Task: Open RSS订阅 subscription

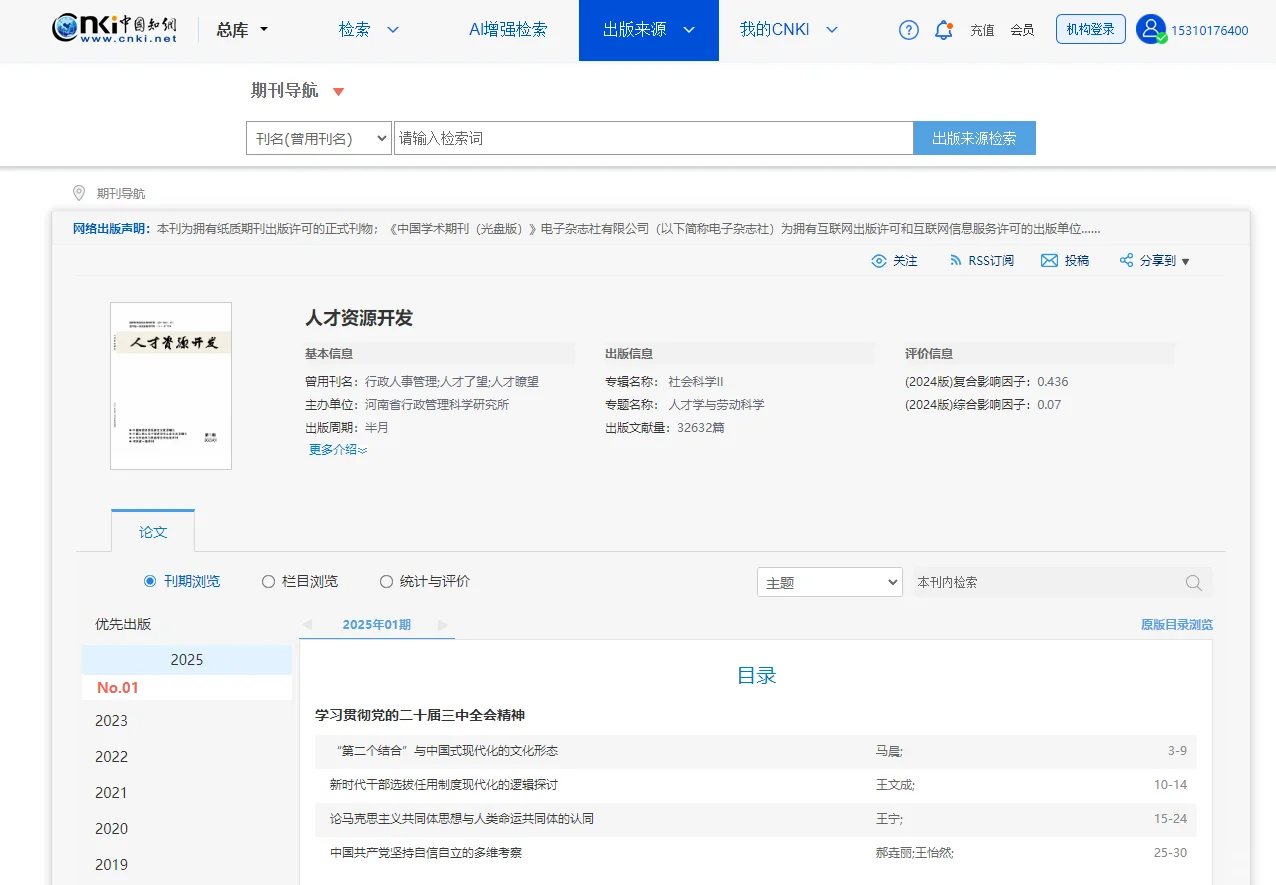Action: (x=981, y=260)
